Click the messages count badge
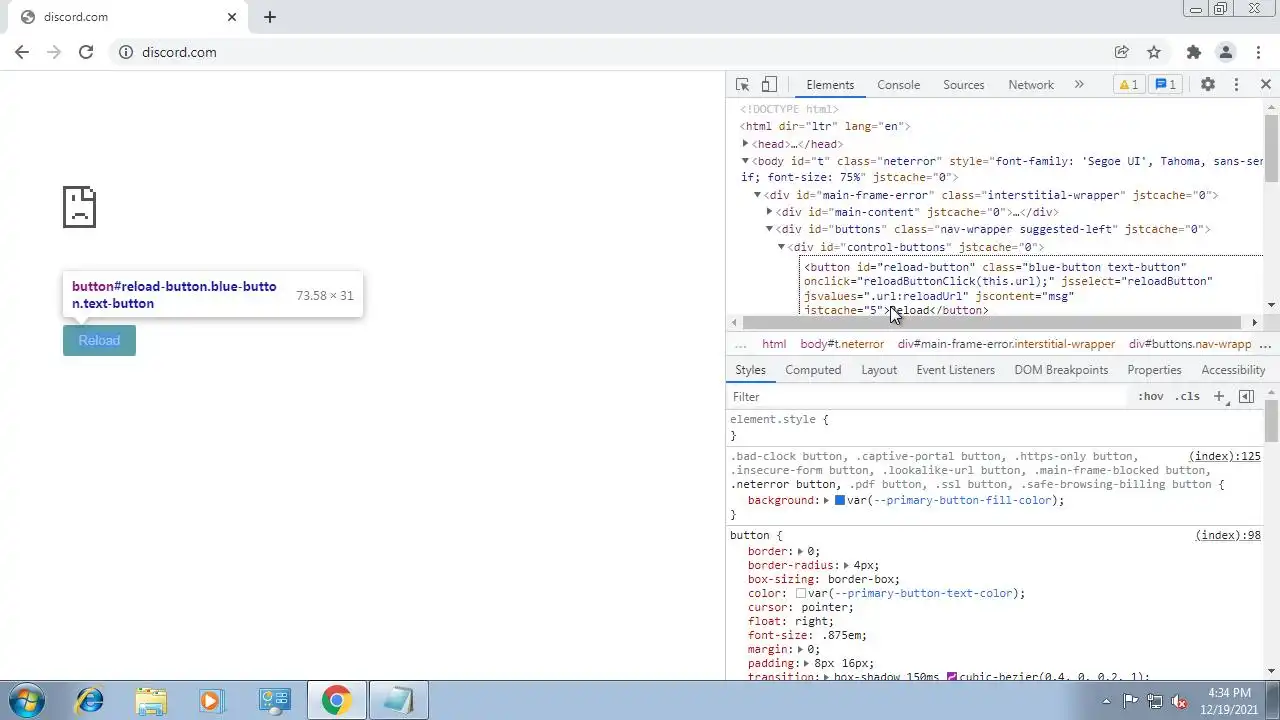The height and width of the screenshot is (720, 1280). (1165, 85)
